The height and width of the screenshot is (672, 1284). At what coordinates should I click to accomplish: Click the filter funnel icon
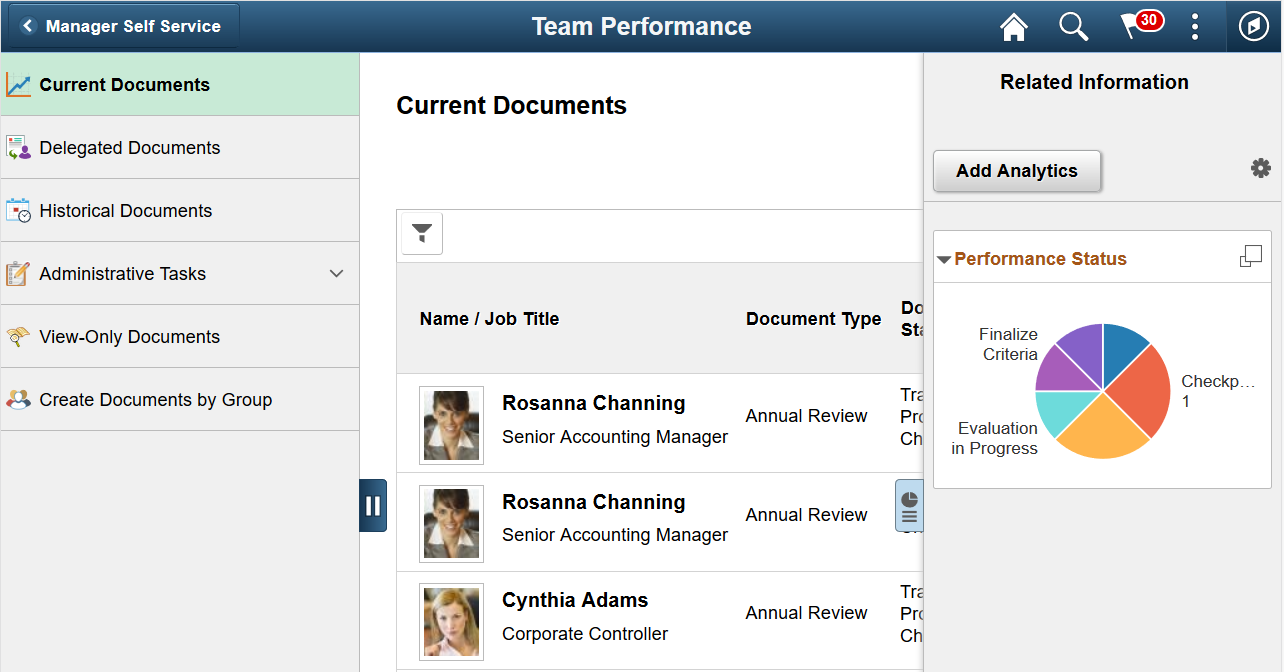(x=422, y=234)
